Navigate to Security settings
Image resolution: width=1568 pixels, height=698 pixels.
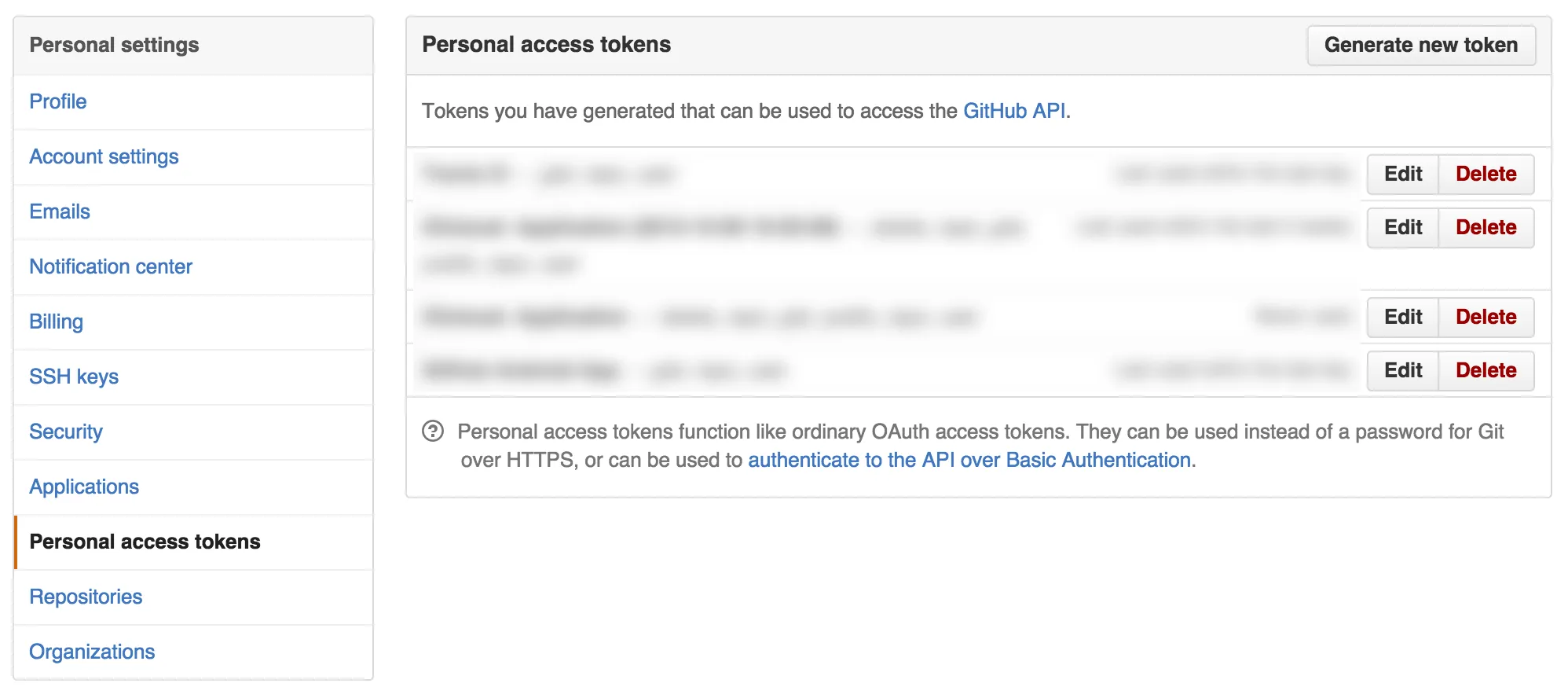click(x=65, y=432)
